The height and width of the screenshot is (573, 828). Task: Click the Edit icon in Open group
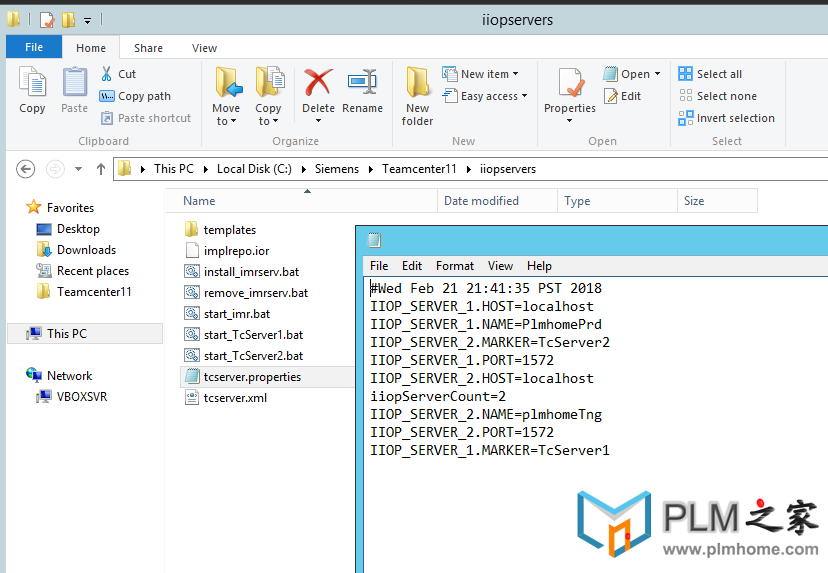(610, 96)
